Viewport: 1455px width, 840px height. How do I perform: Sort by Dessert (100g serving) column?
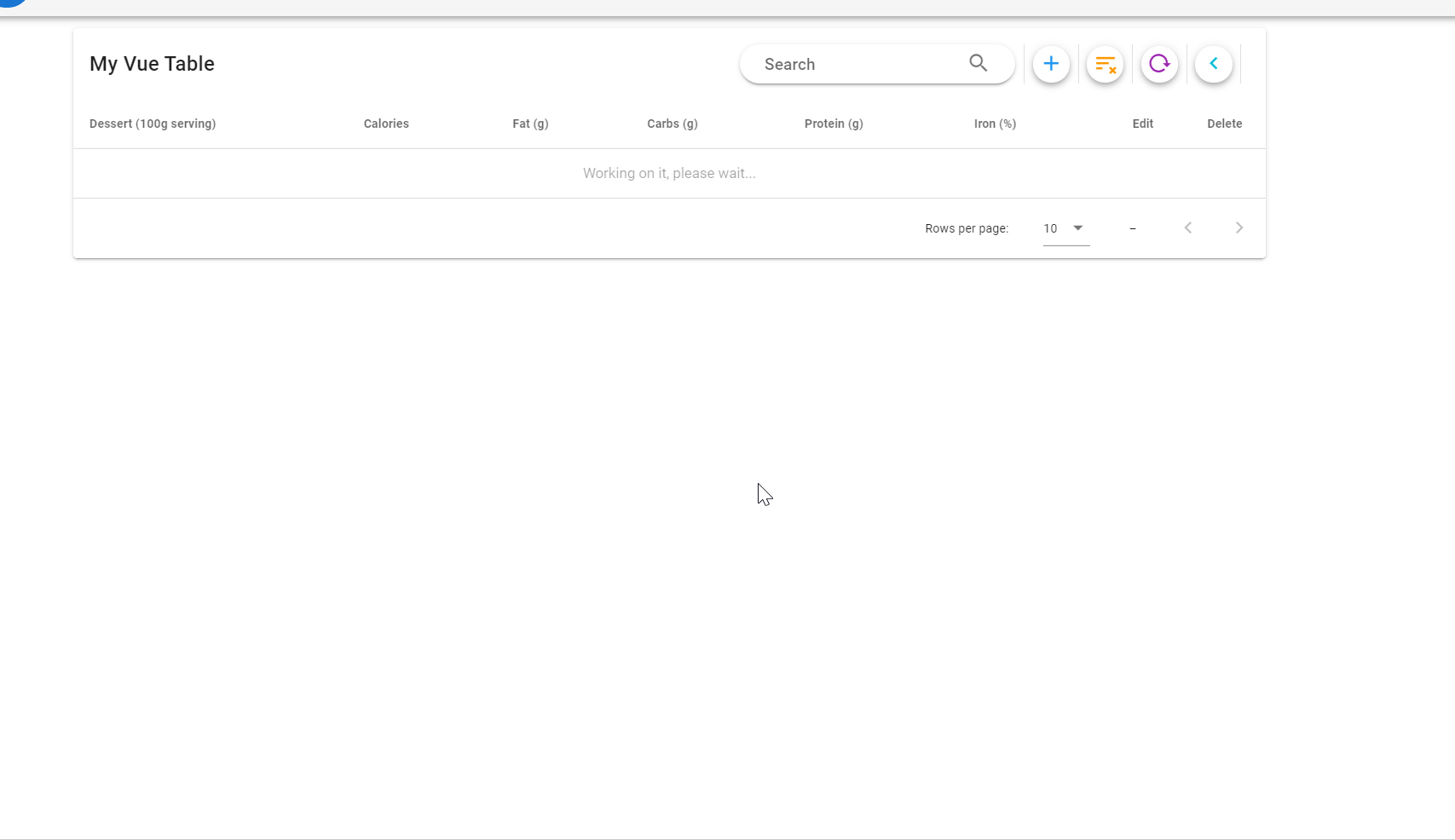tap(153, 124)
